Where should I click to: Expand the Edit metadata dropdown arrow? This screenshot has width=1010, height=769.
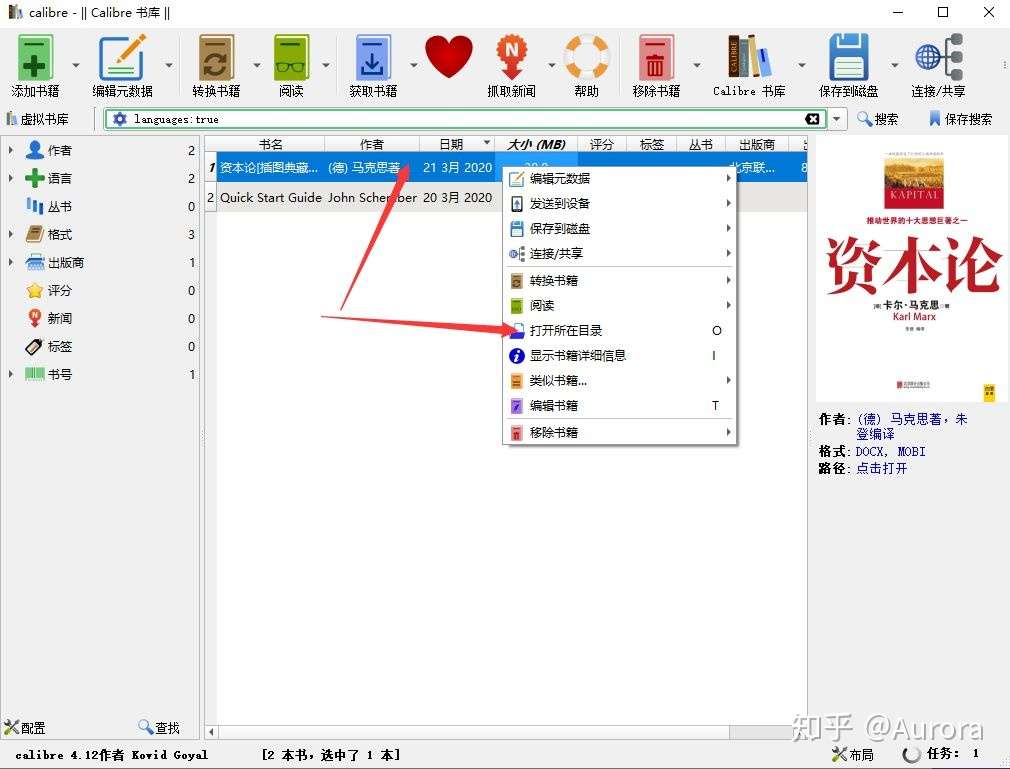pyautogui.click(x=169, y=65)
